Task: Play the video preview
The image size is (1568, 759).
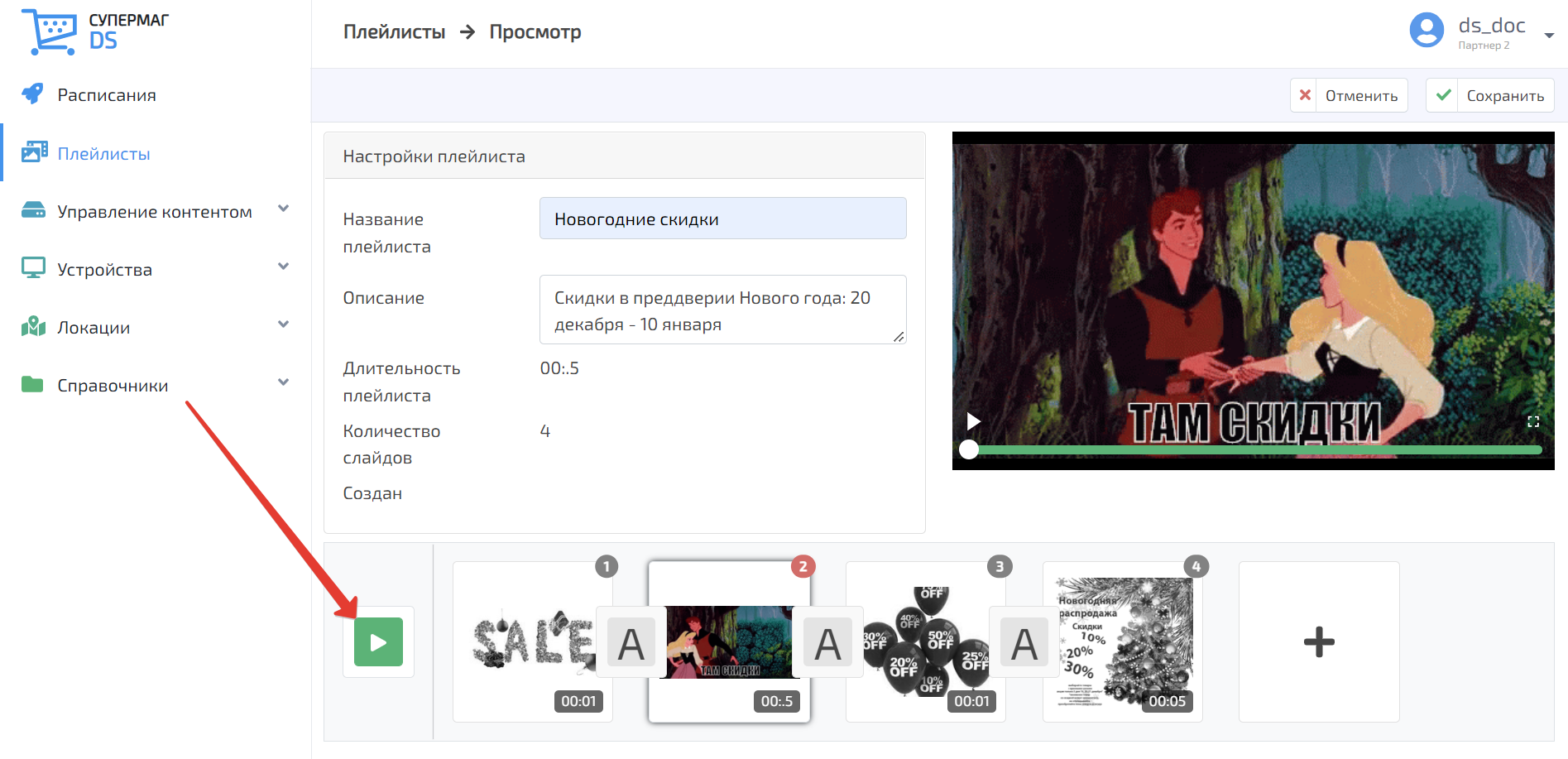Action: 974,421
